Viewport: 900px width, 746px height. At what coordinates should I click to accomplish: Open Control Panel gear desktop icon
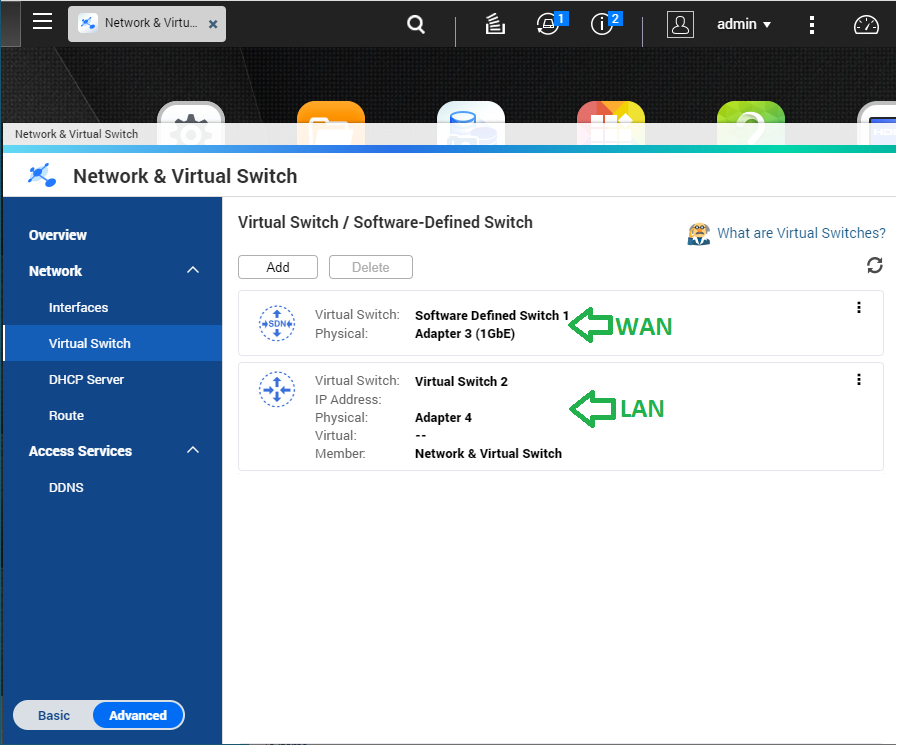191,123
